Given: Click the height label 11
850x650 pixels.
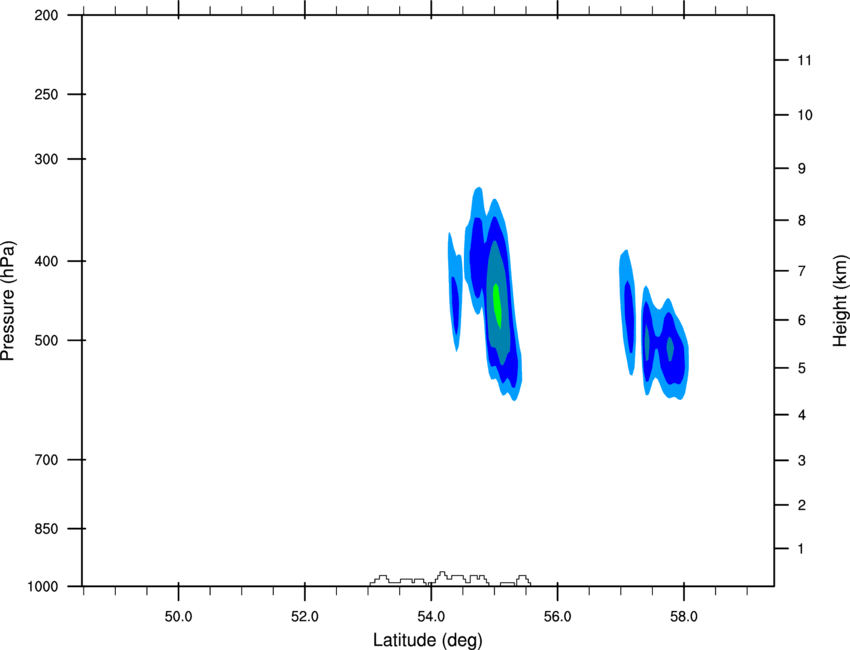Looking at the screenshot, I should point(804,60).
